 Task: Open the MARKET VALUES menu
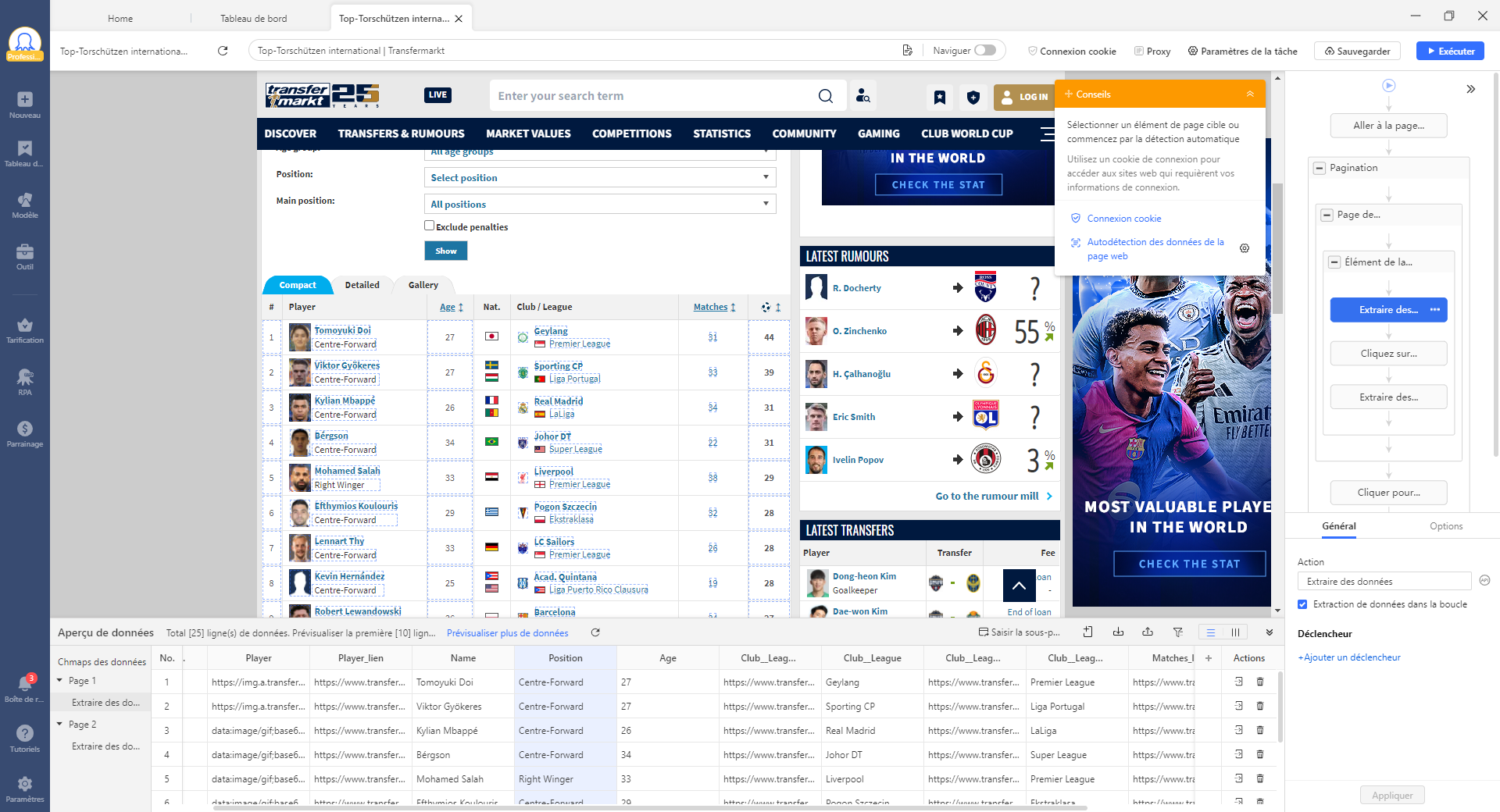tap(528, 134)
